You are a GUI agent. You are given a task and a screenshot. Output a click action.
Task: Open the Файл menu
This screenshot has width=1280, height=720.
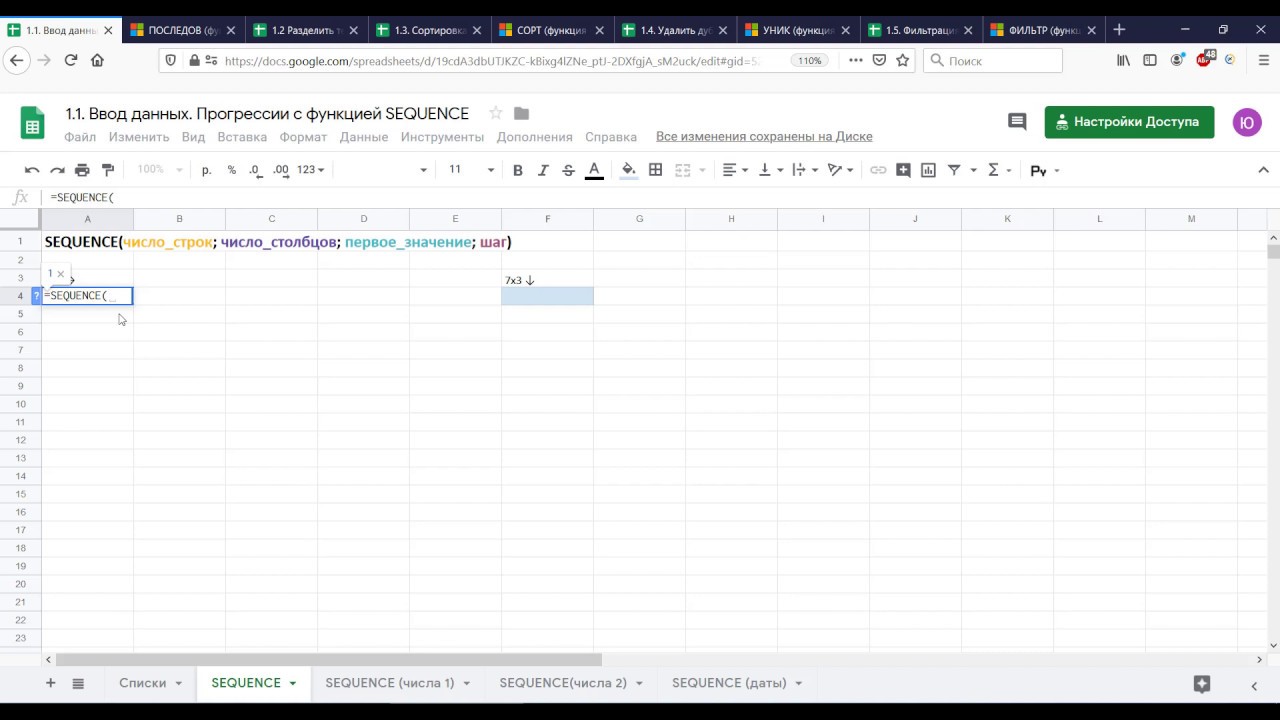[80, 137]
